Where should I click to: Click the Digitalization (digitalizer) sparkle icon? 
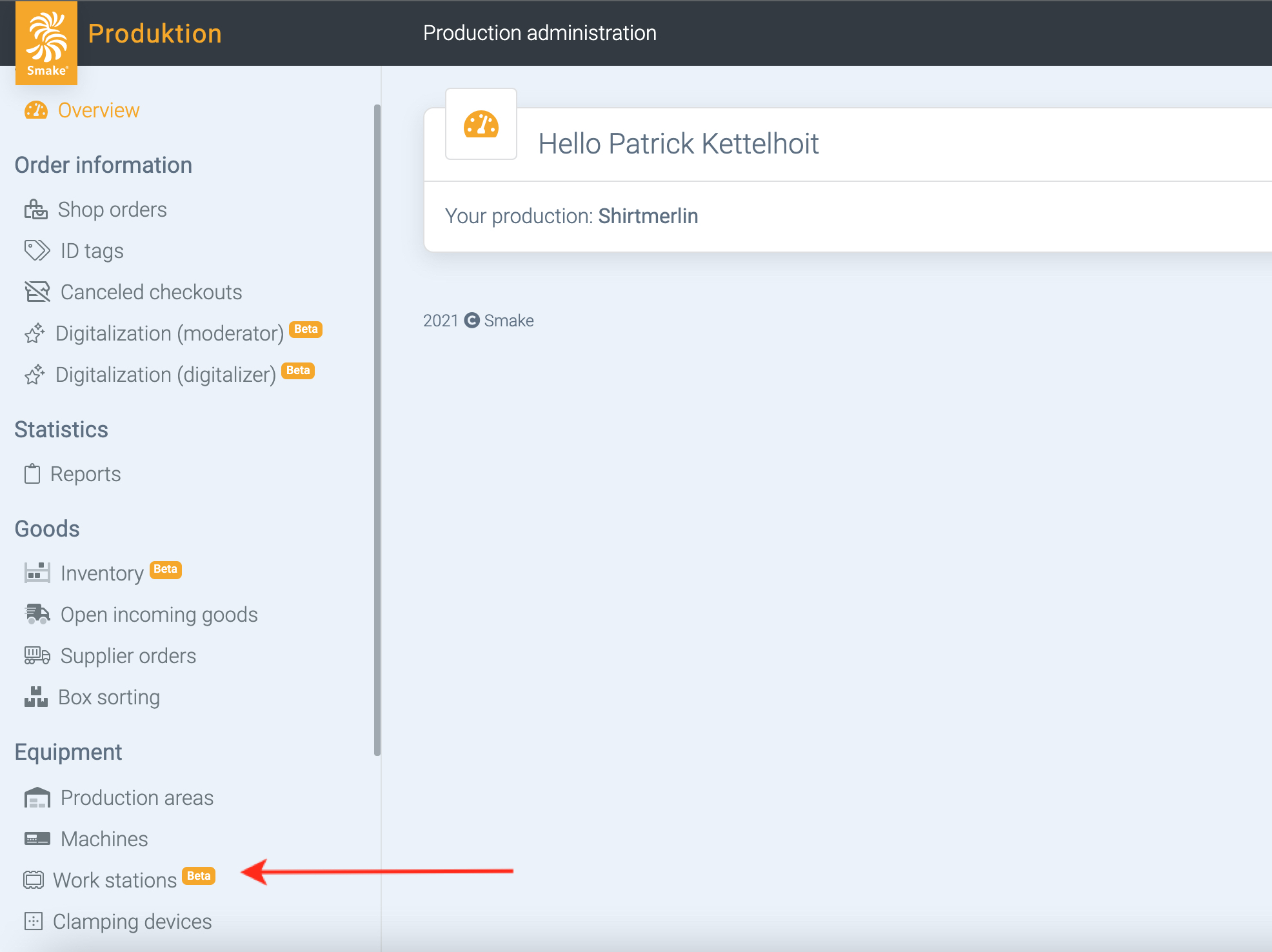point(35,374)
